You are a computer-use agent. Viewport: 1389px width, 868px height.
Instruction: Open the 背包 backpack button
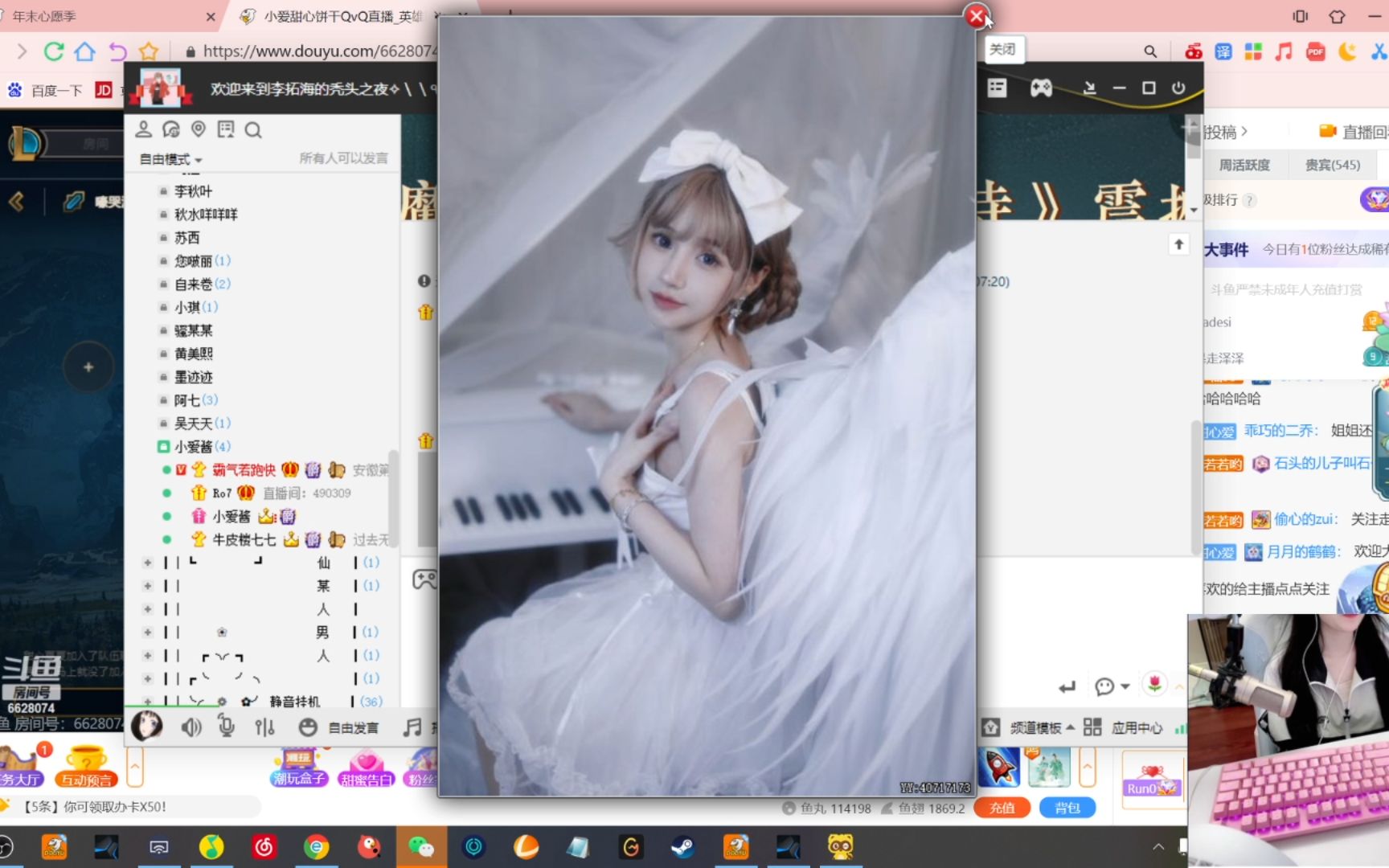(1067, 808)
